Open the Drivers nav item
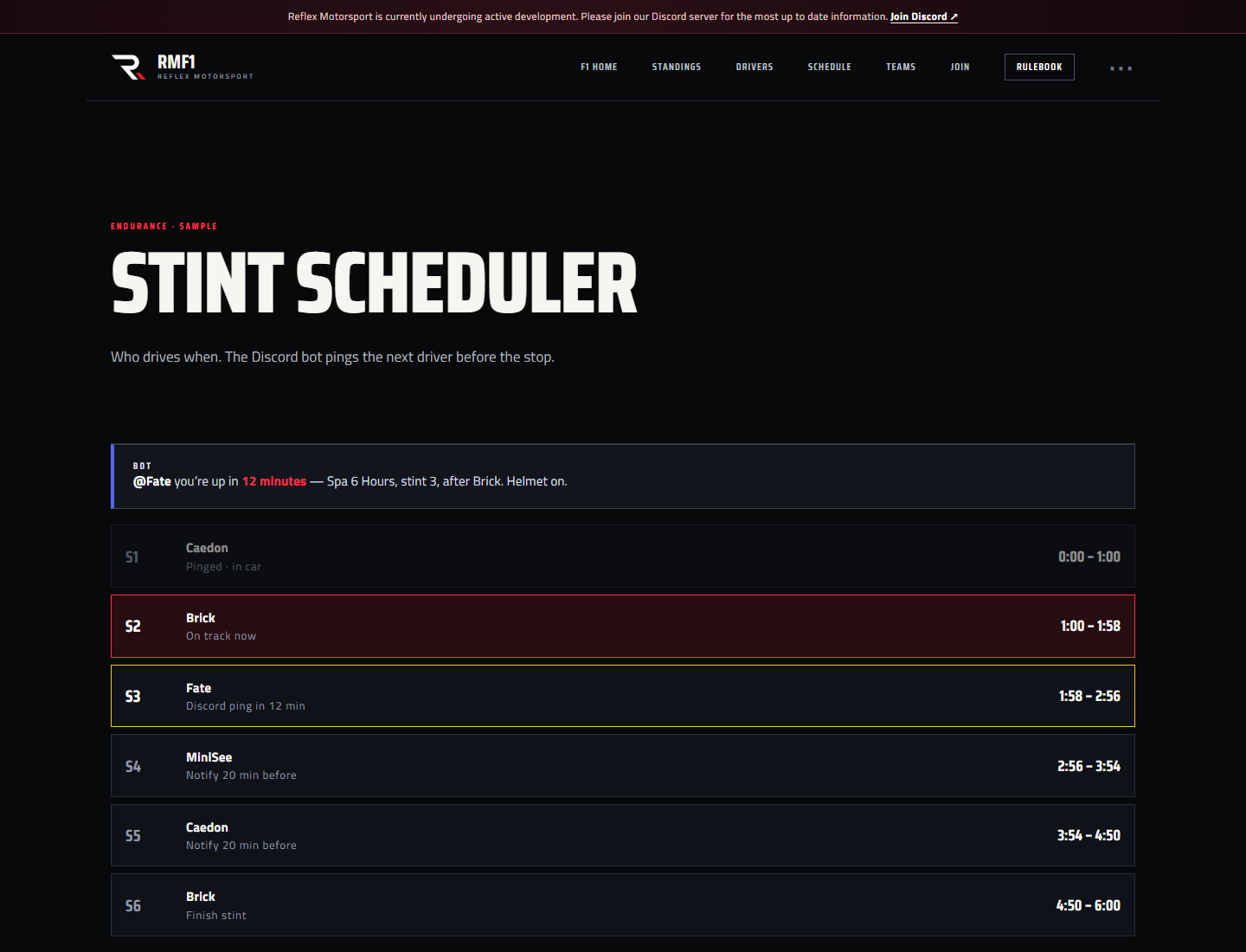This screenshot has height=952, width=1246. (755, 67)
